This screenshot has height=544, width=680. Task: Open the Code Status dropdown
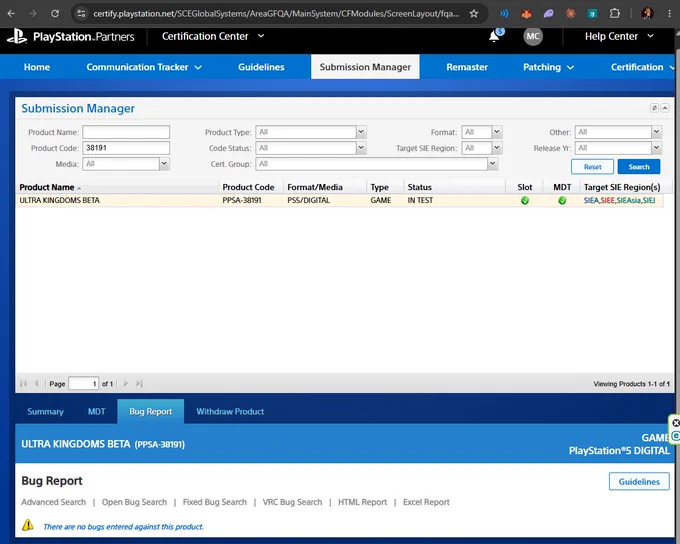pos(361,148)
